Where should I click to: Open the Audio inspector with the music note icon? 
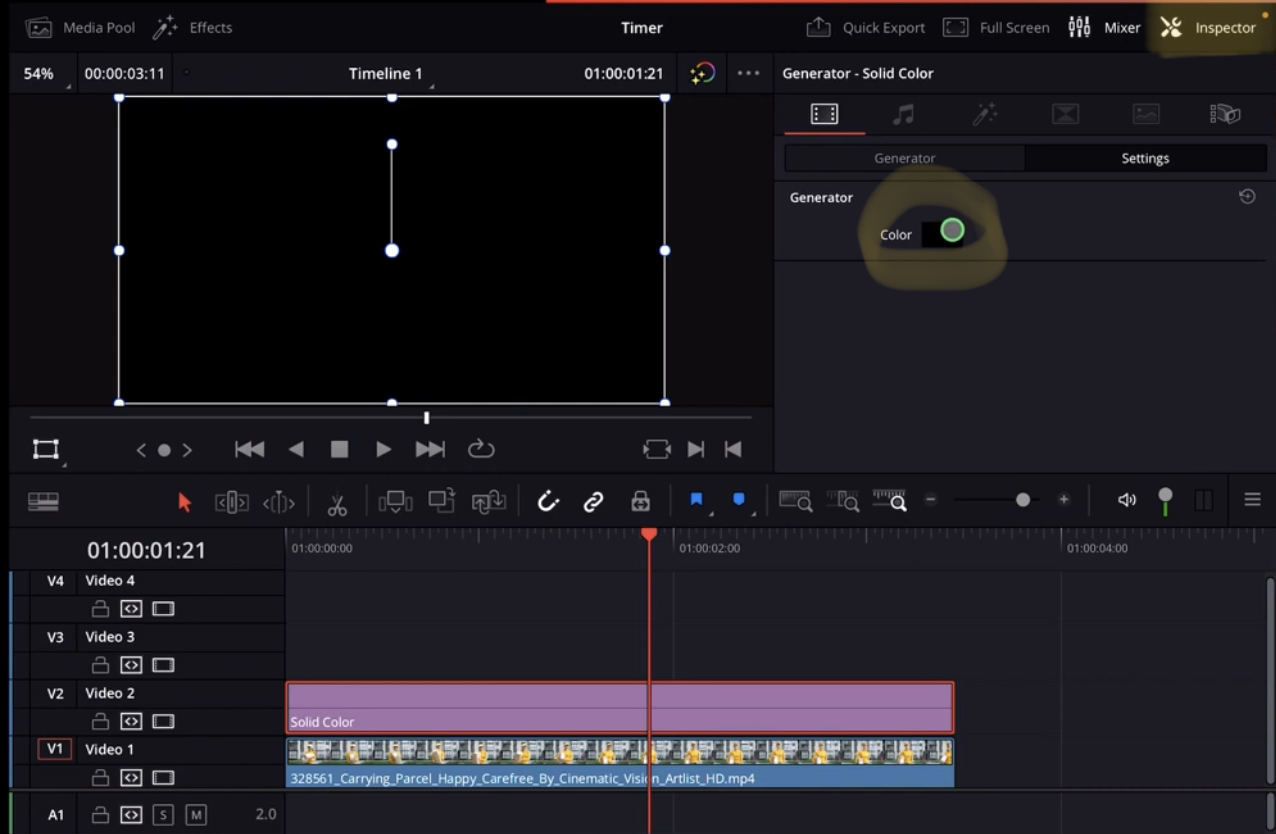[x=904, y=113]
